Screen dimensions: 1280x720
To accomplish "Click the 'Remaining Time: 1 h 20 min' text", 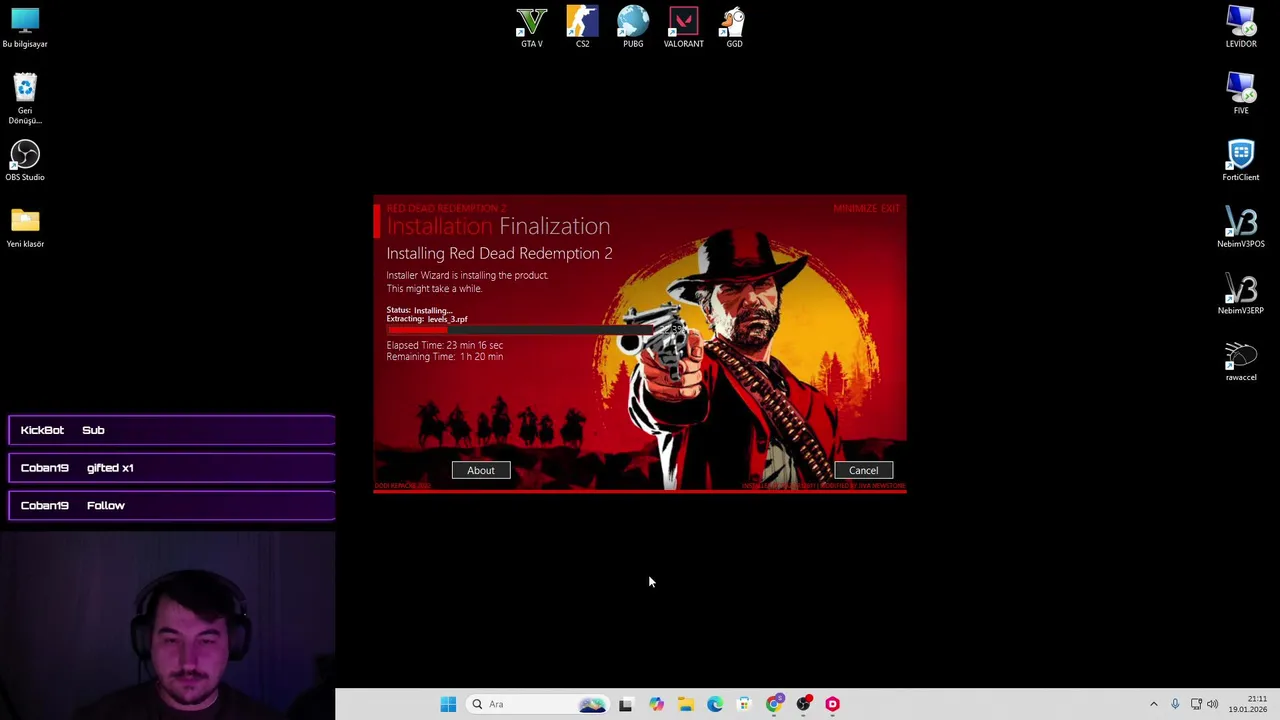I will pos(445,357).
